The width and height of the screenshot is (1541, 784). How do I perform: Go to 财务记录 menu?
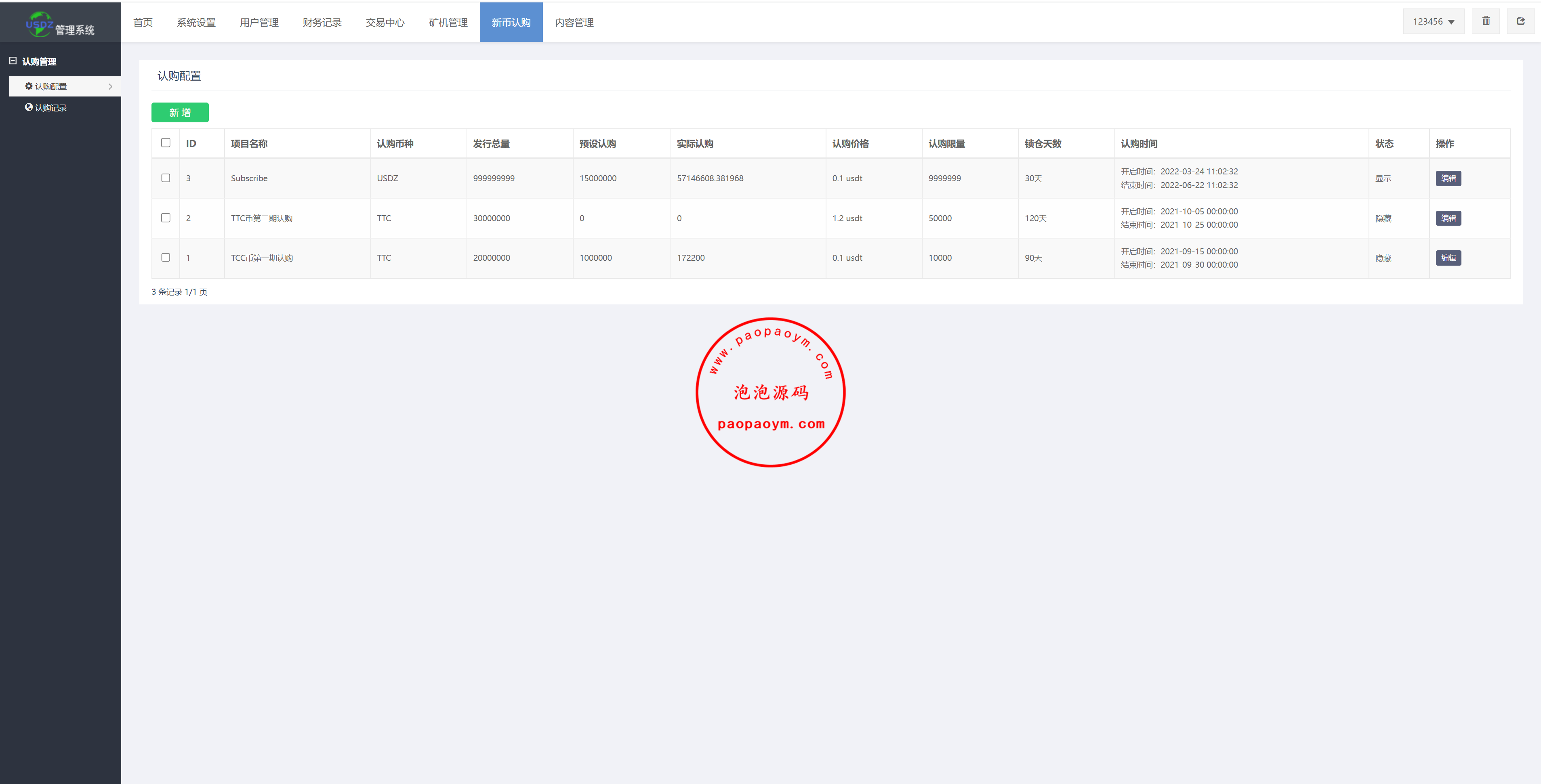[x=322, y=23]
